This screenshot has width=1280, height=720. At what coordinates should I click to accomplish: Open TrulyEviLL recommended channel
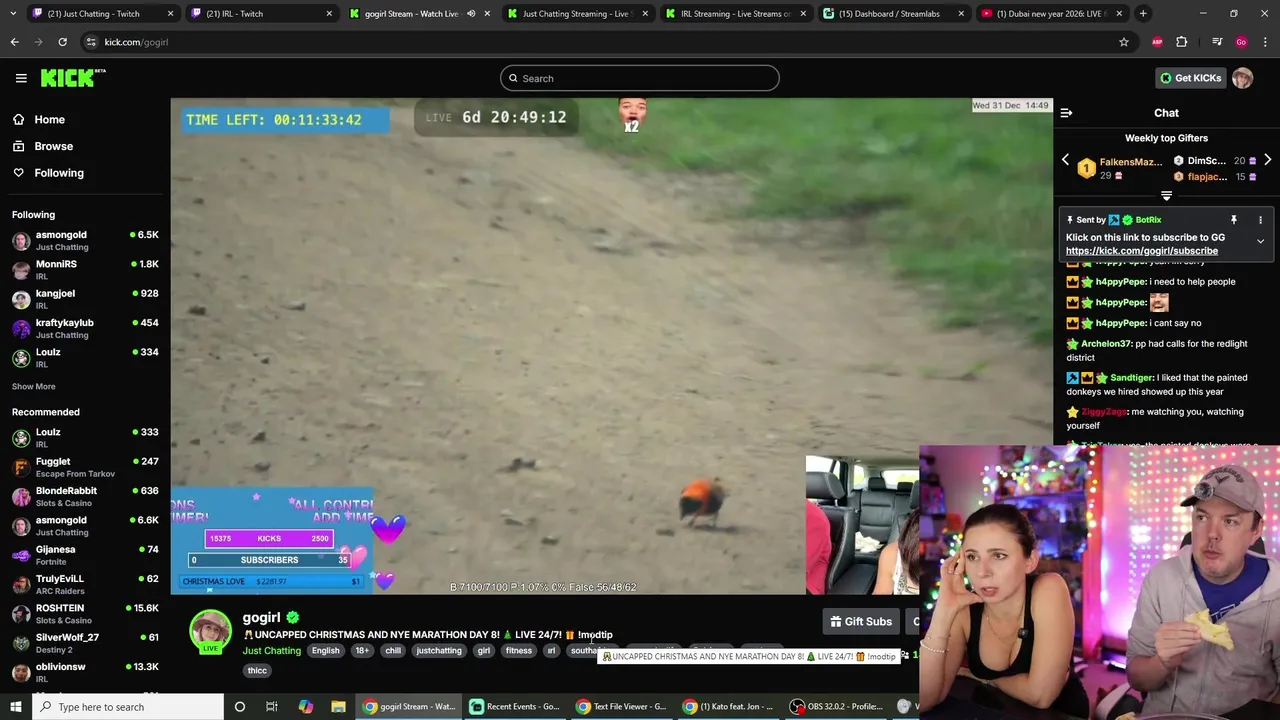click(85, 584)
